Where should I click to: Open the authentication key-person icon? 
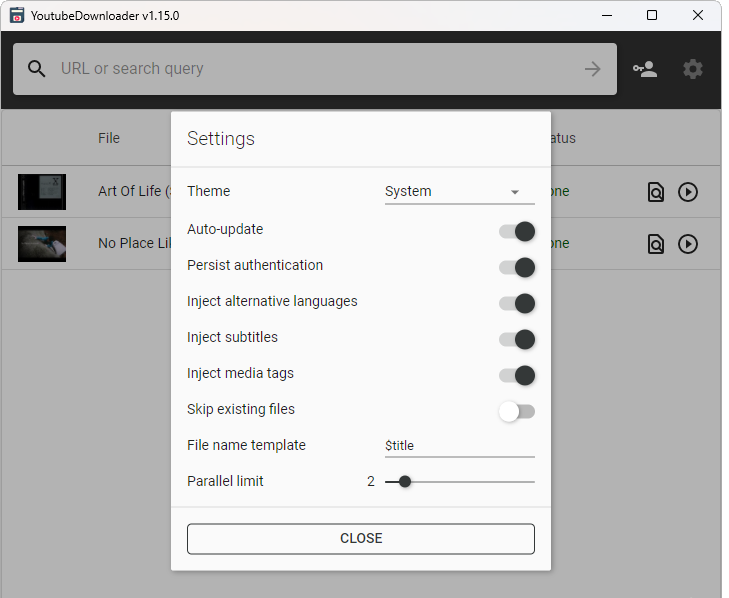[x=645, y=69]
